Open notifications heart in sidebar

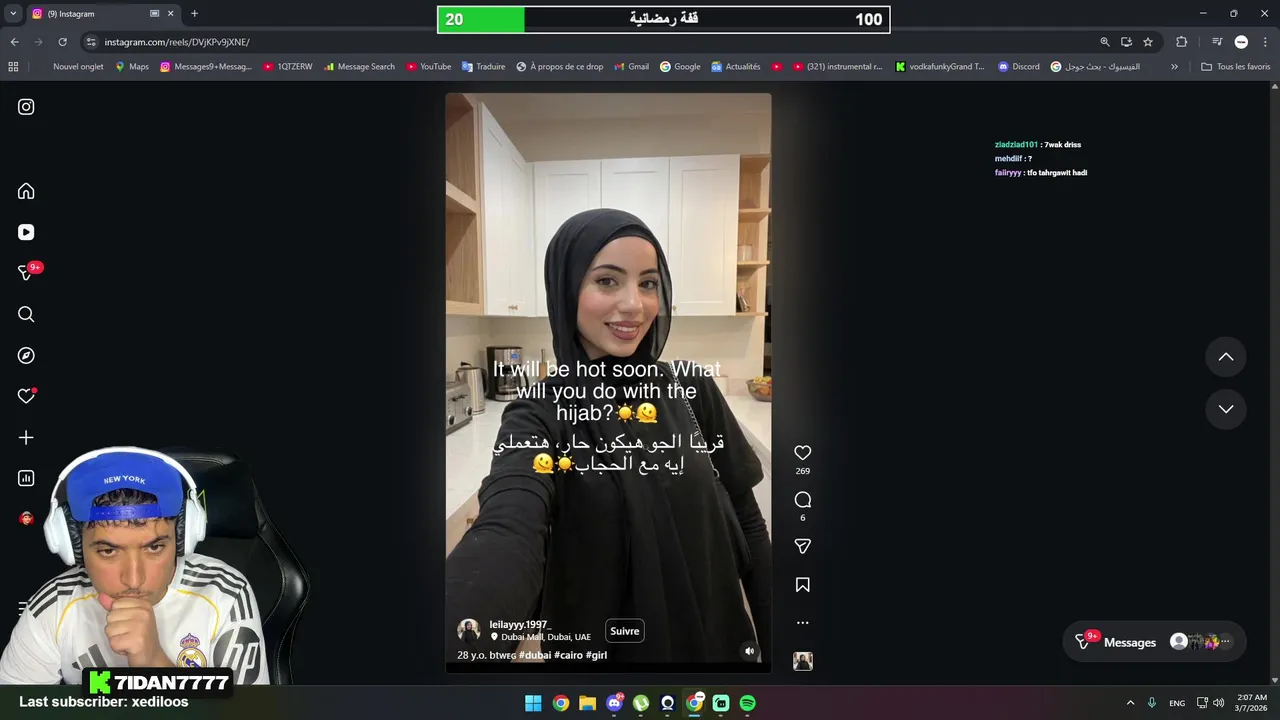(26, 396)
